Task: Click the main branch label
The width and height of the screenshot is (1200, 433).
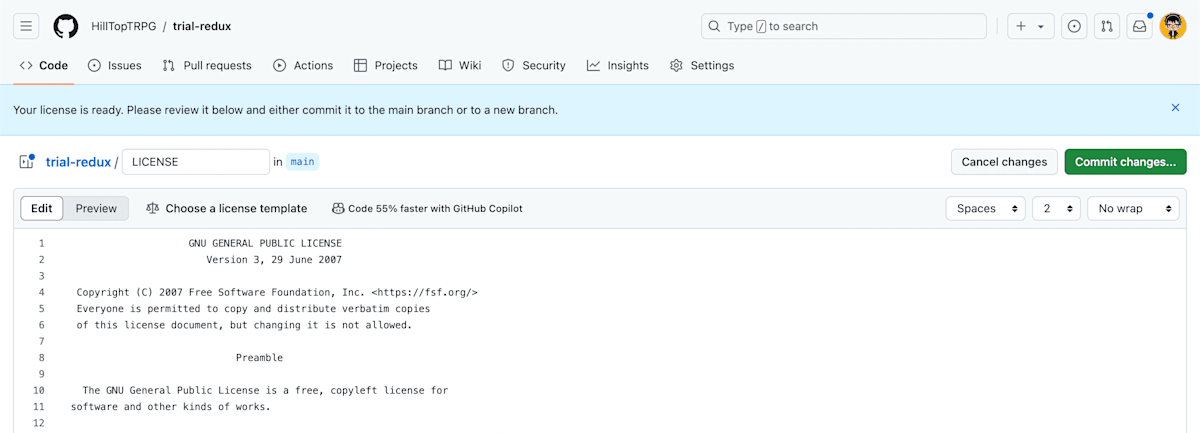Action: pyautogui.click(x=302, y=161)
